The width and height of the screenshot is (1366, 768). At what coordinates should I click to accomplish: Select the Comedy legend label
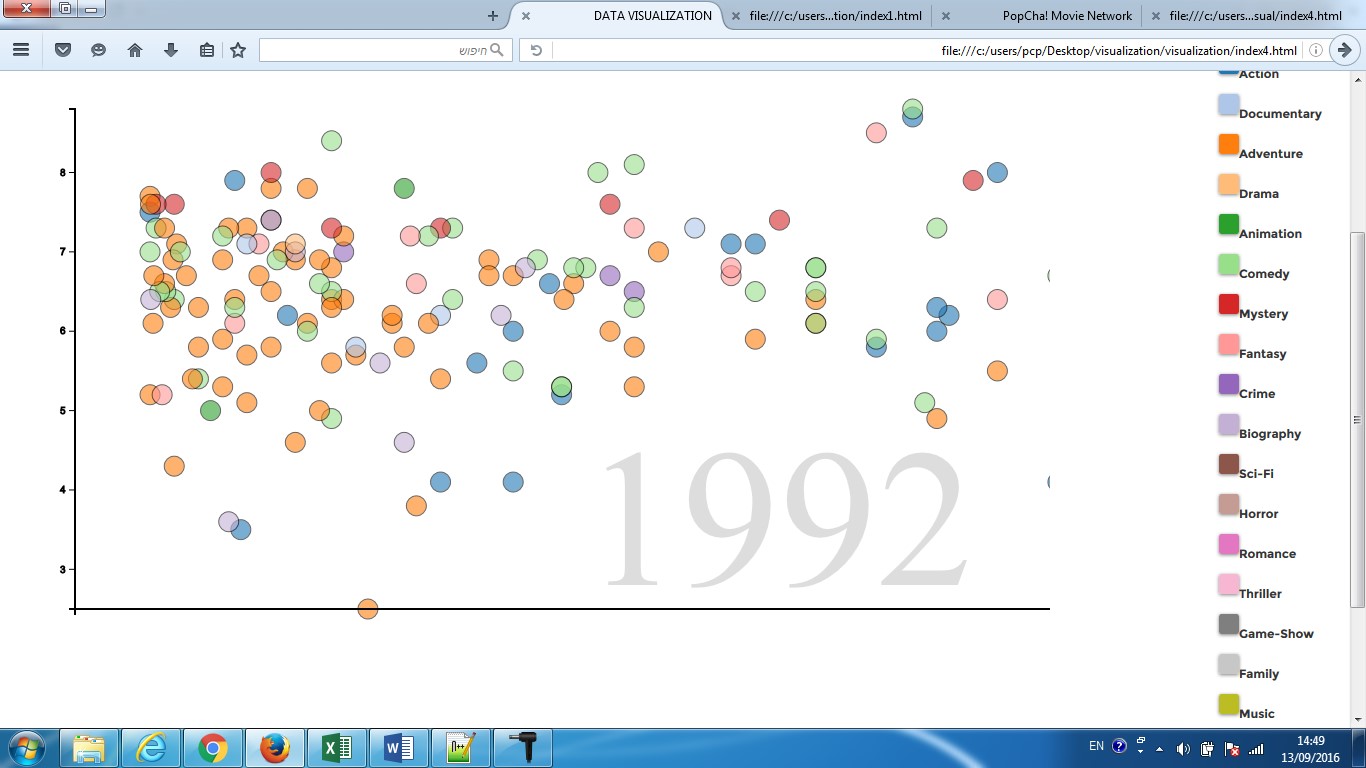point(1264,274)
